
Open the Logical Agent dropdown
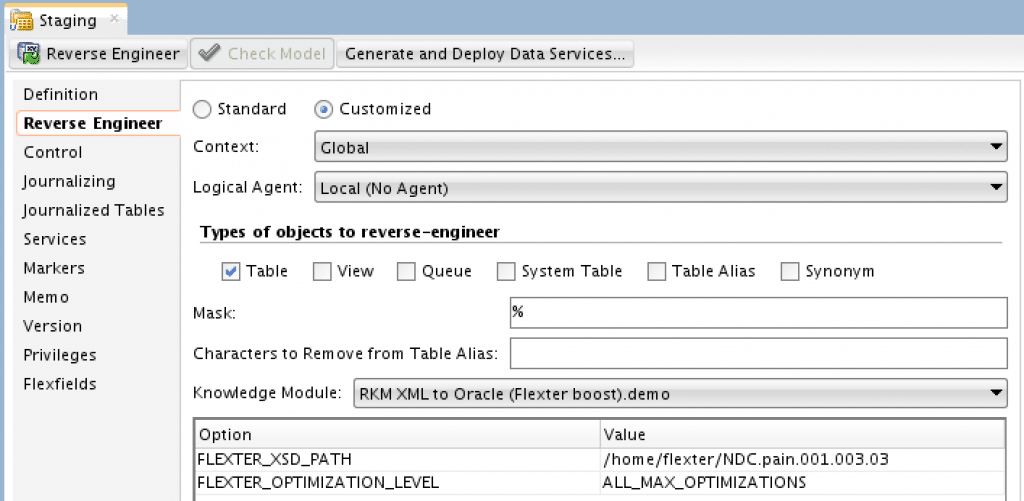(x=661, y=189)
